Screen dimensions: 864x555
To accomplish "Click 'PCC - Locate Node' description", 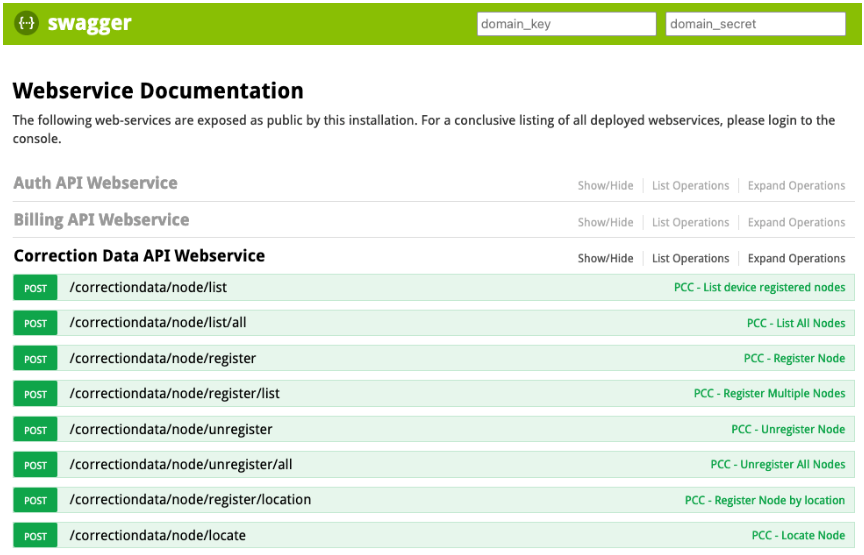I will tap(798, 536).
